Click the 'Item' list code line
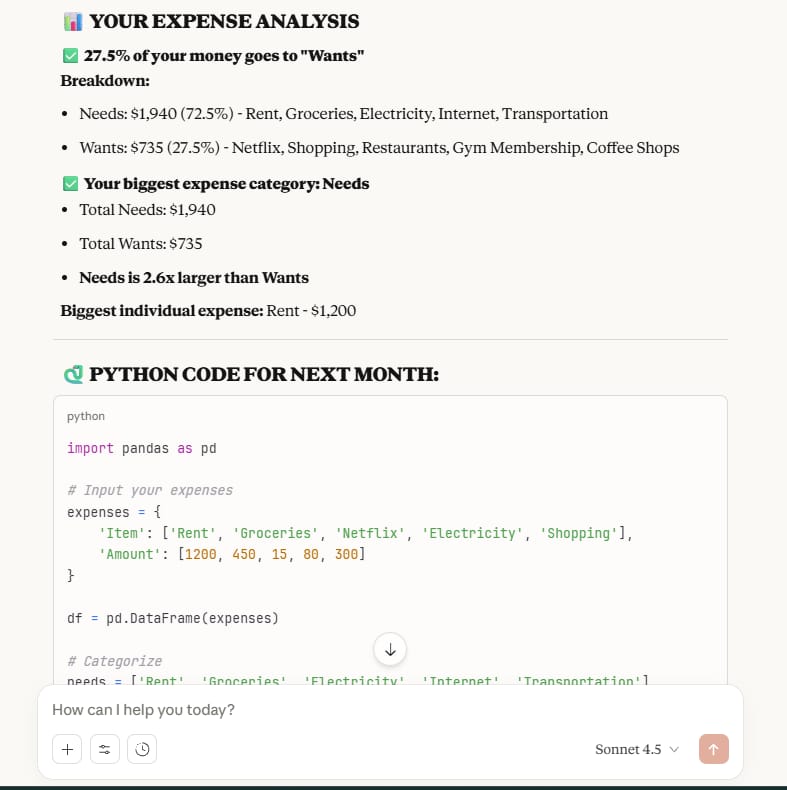This screenshot has width=787, height=790. (x=365, y=533)
